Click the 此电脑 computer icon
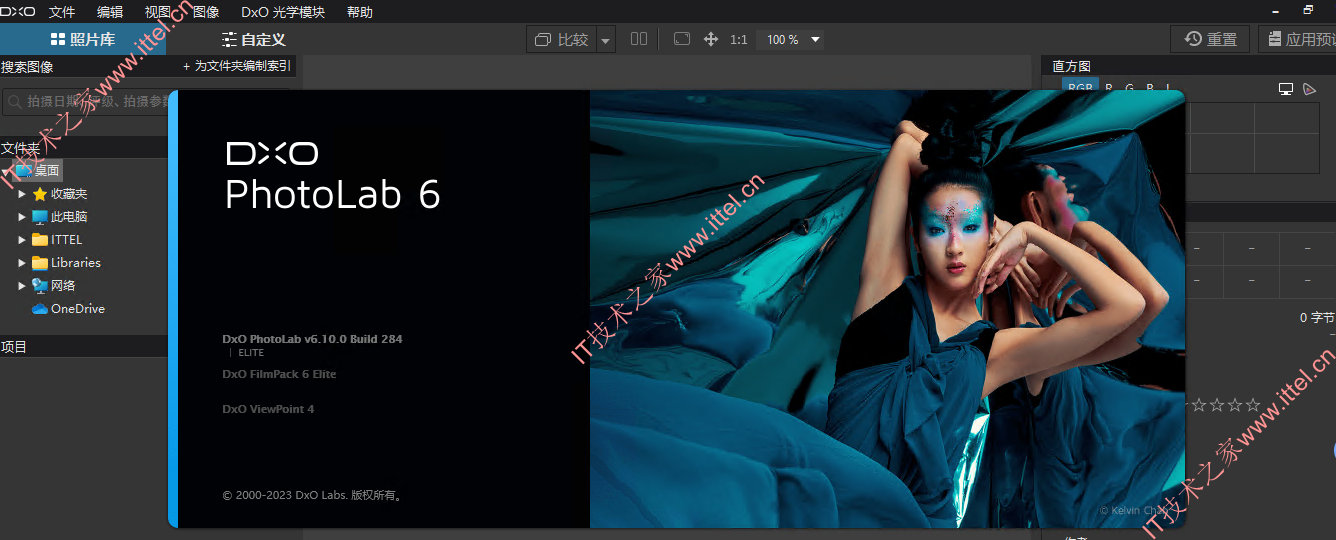Image resolution: width=1336 pixels, height=540 pixels. point(40,217)
